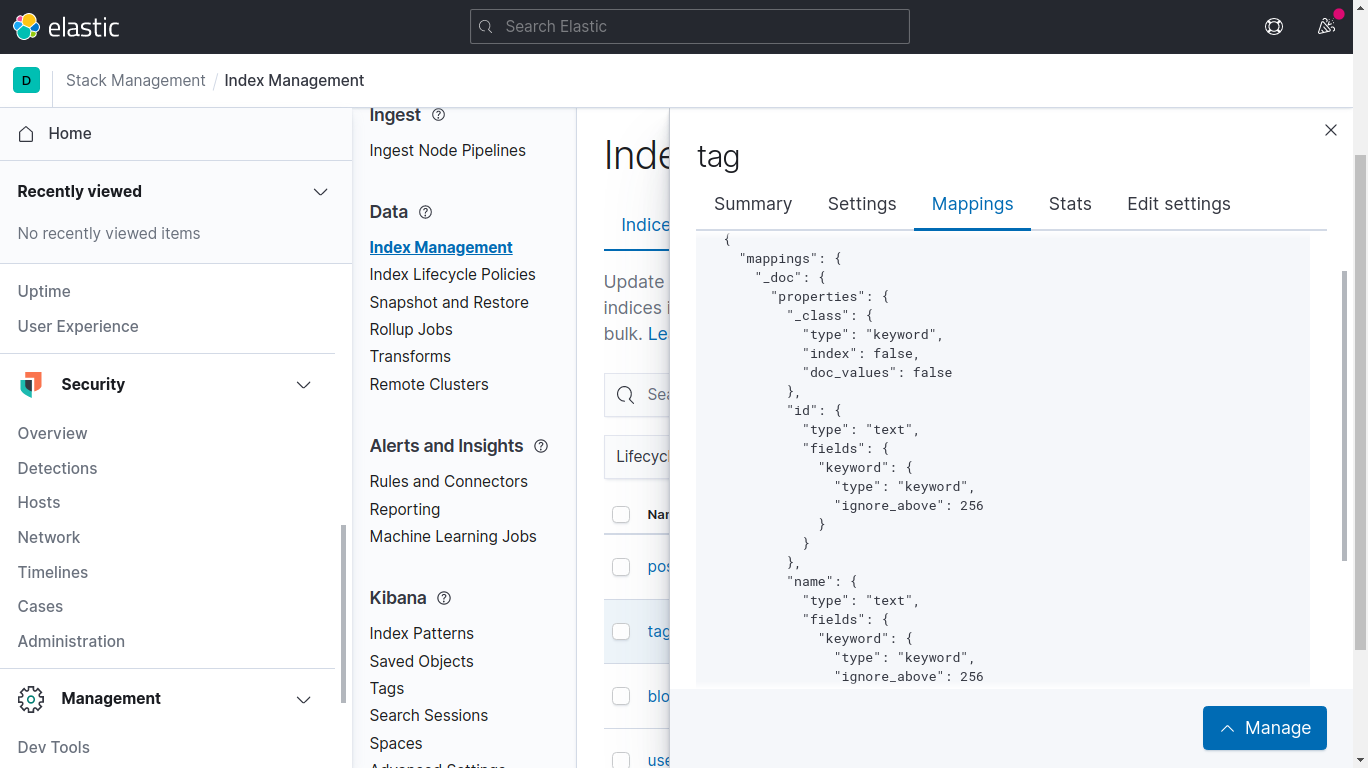
Task: Open the newsfeed celebration icon
Action: click(1326, 27)
